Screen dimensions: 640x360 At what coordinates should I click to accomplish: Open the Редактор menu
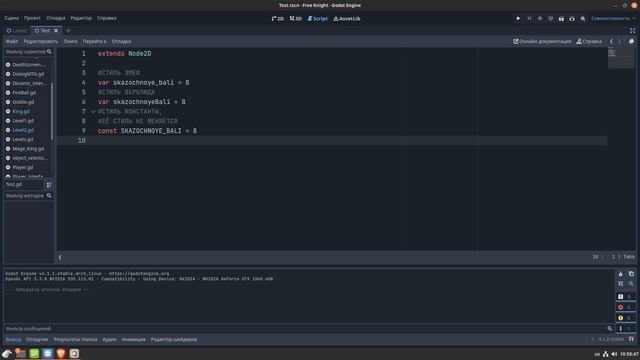[81, 18]
